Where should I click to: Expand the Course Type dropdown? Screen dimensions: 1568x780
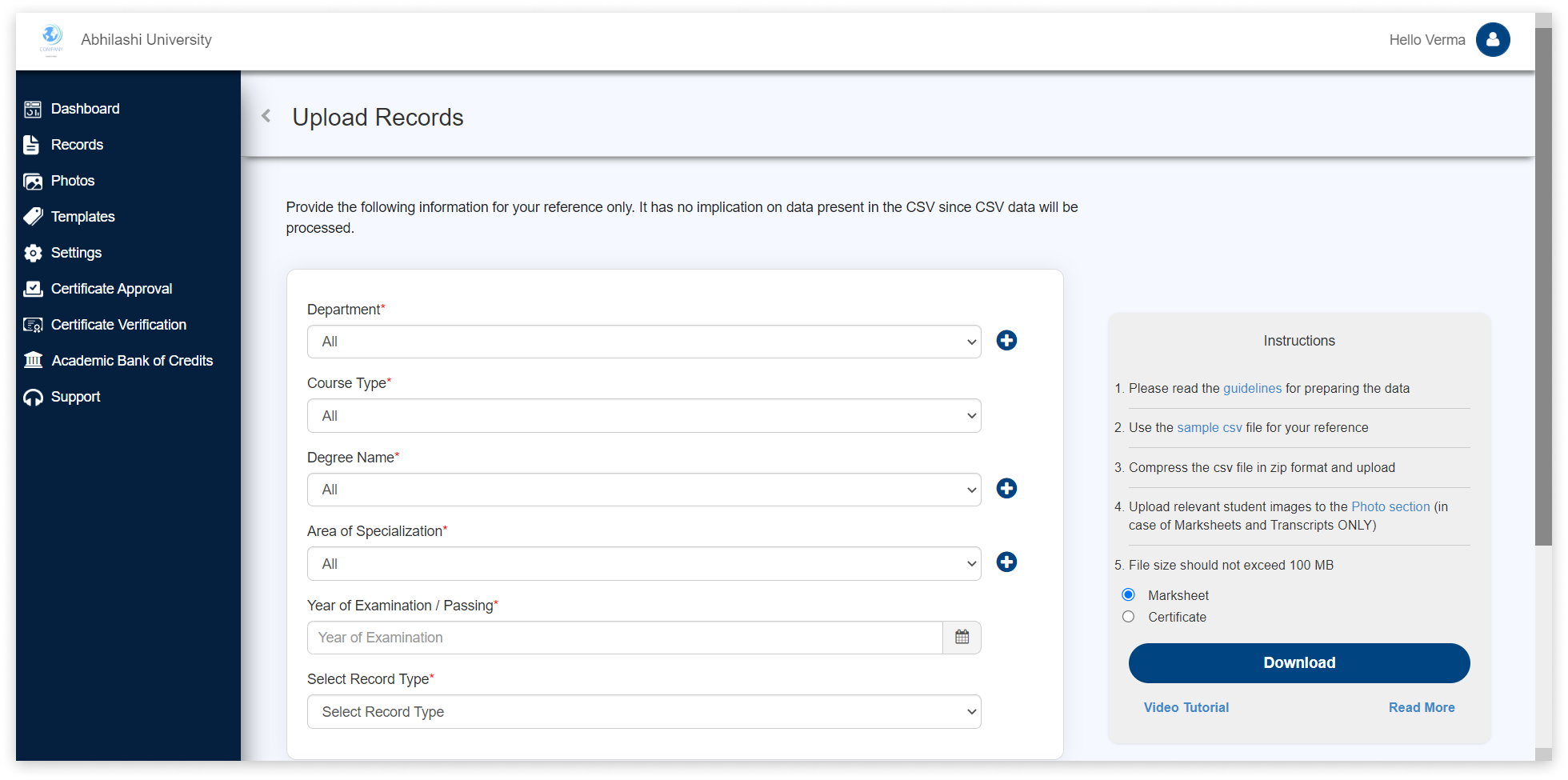[644, 415]
